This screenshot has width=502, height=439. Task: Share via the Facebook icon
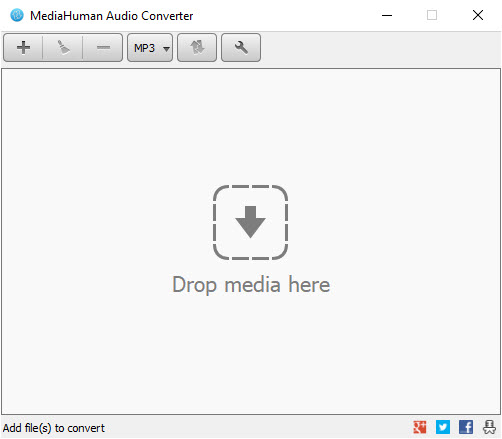pyautogui.click(x=466, y=427)
